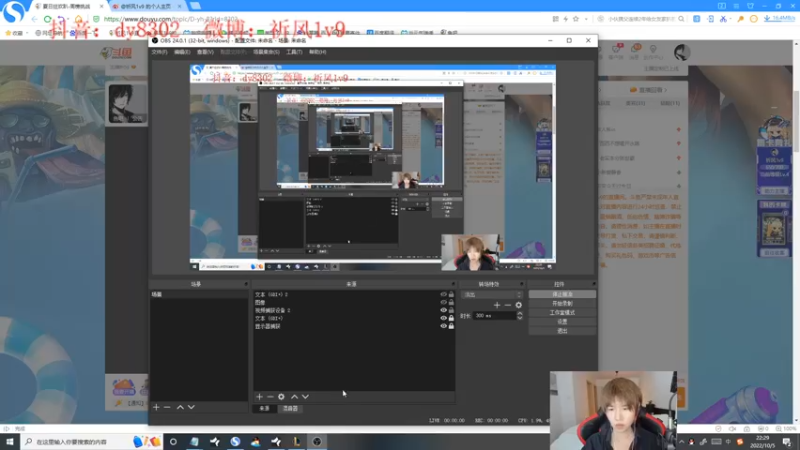Open the 查看(V) menu in OBS

pos(205,52)
